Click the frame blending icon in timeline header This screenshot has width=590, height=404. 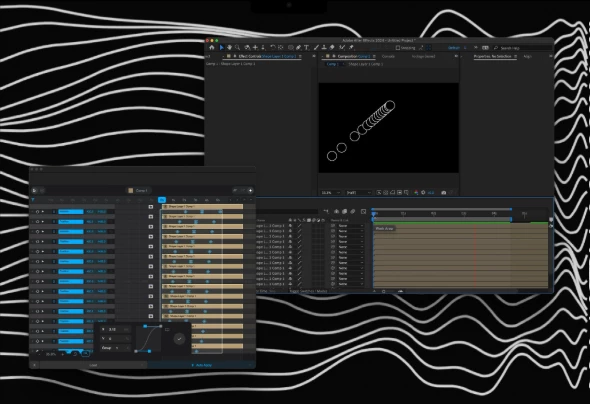(x=344, y=212)
